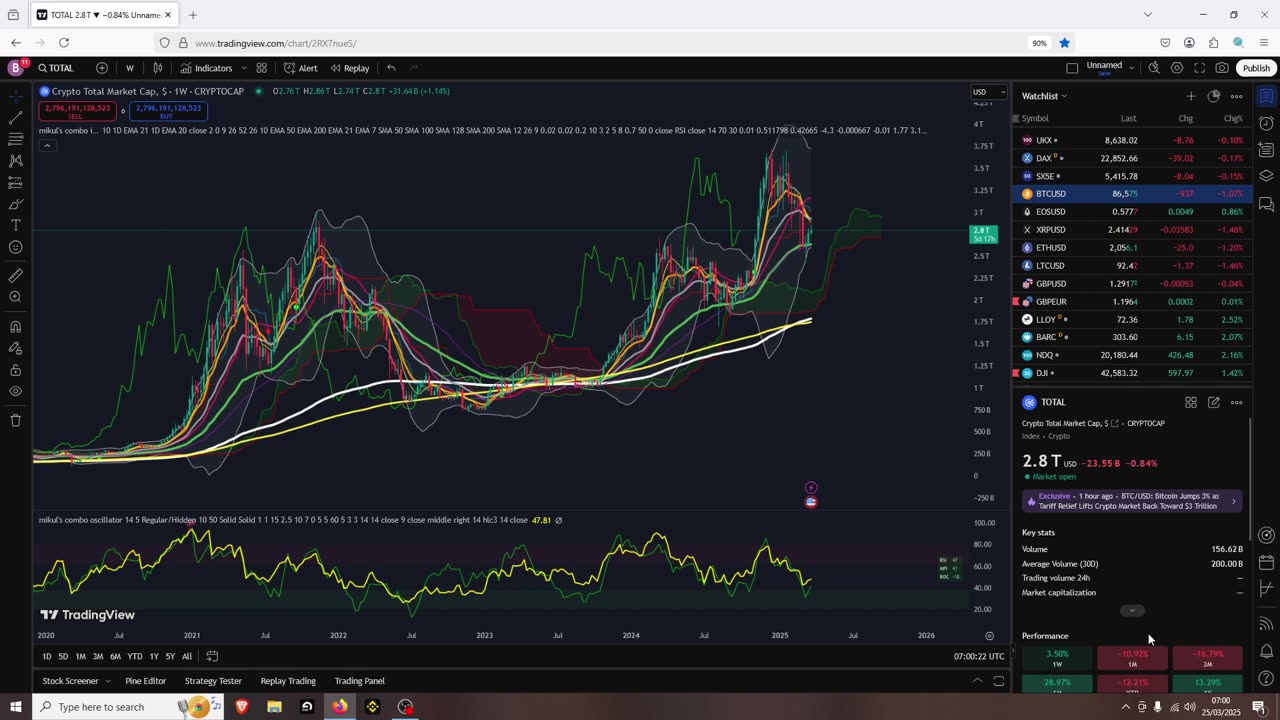Activate the zoom in tool

point(15,297)
